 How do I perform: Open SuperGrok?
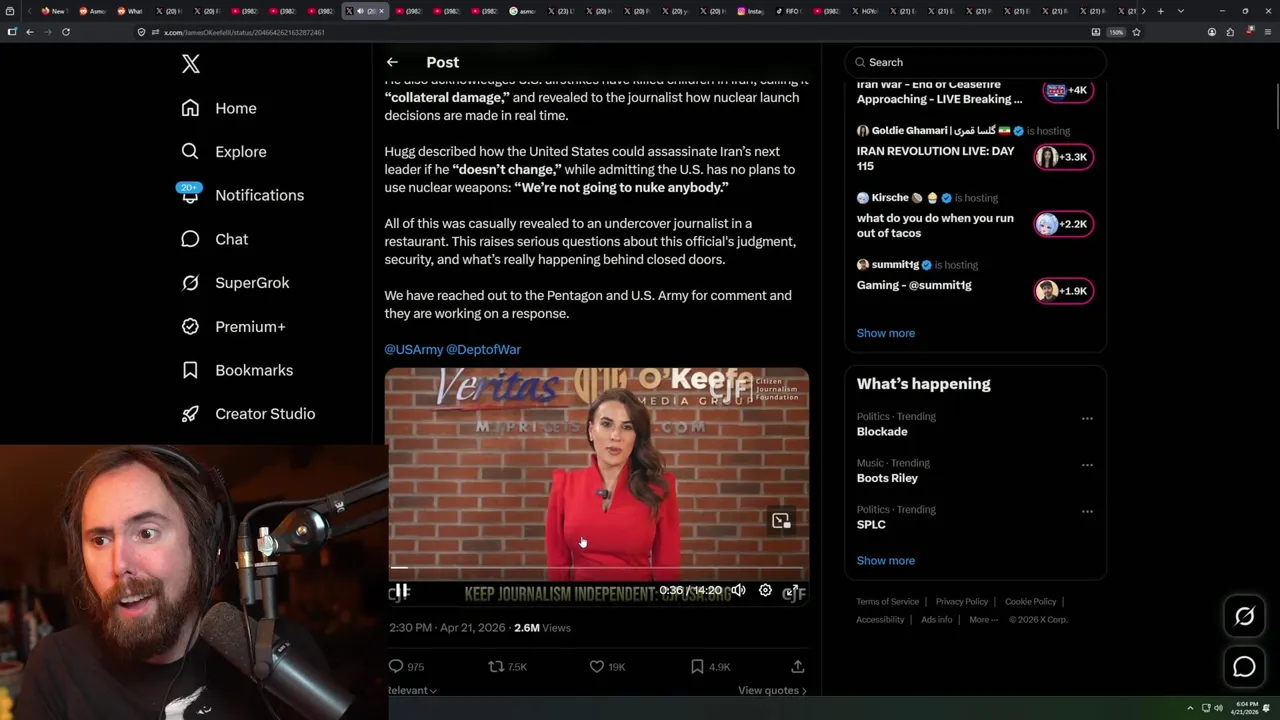tap(235, 283)
